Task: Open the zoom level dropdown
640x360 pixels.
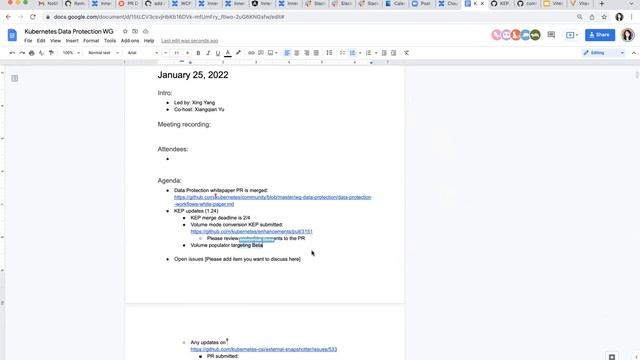Action: point(71,53)
